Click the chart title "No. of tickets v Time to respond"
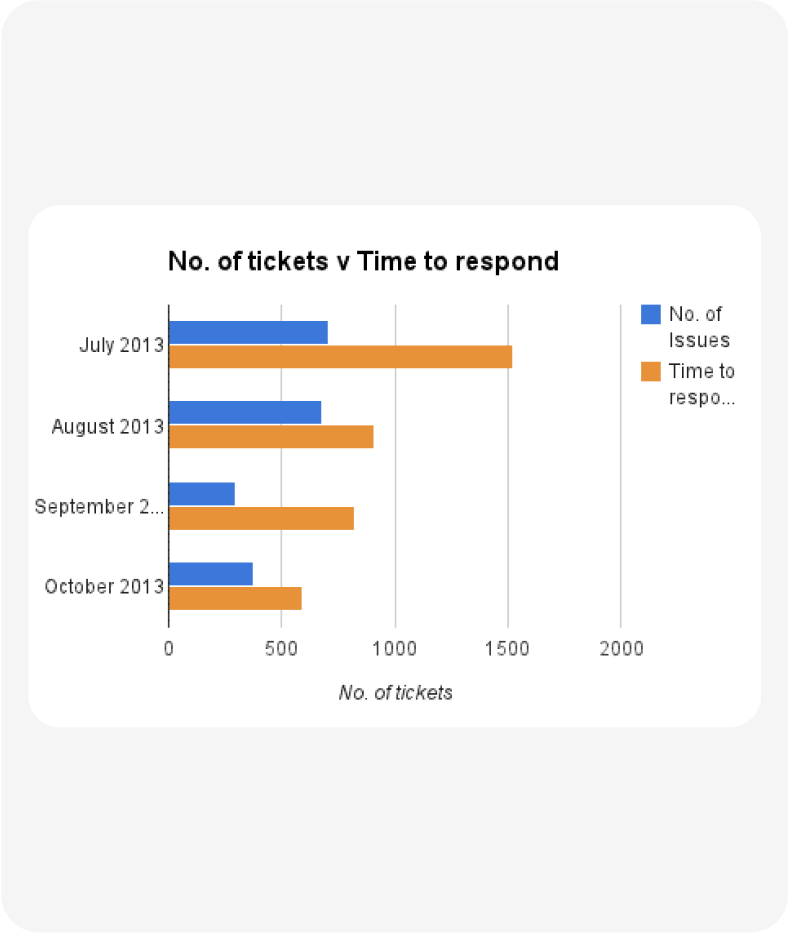This screenshot has width=788, height=933. tap(363, 262)
